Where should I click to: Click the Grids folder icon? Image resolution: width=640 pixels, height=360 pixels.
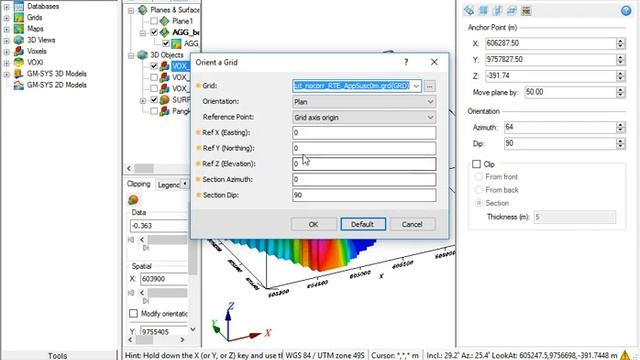pyautogui.click(x=19, y=17)
